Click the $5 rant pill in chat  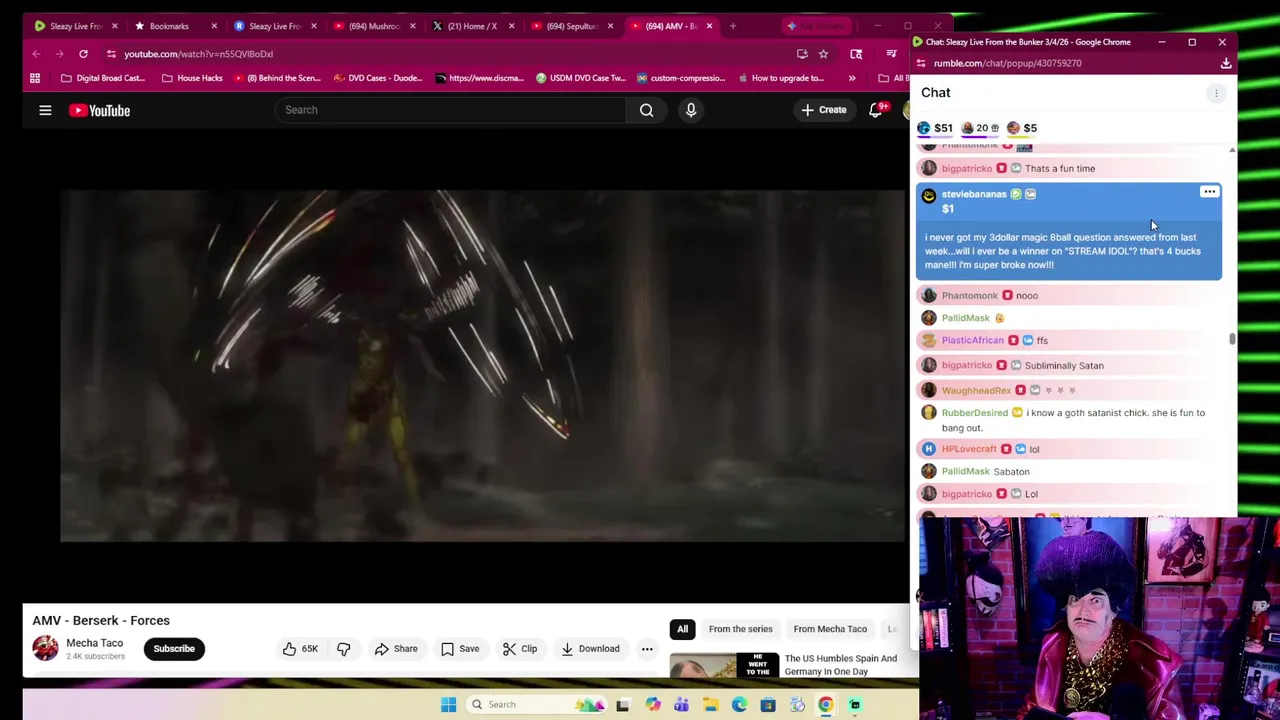[x=1022, y=128]
